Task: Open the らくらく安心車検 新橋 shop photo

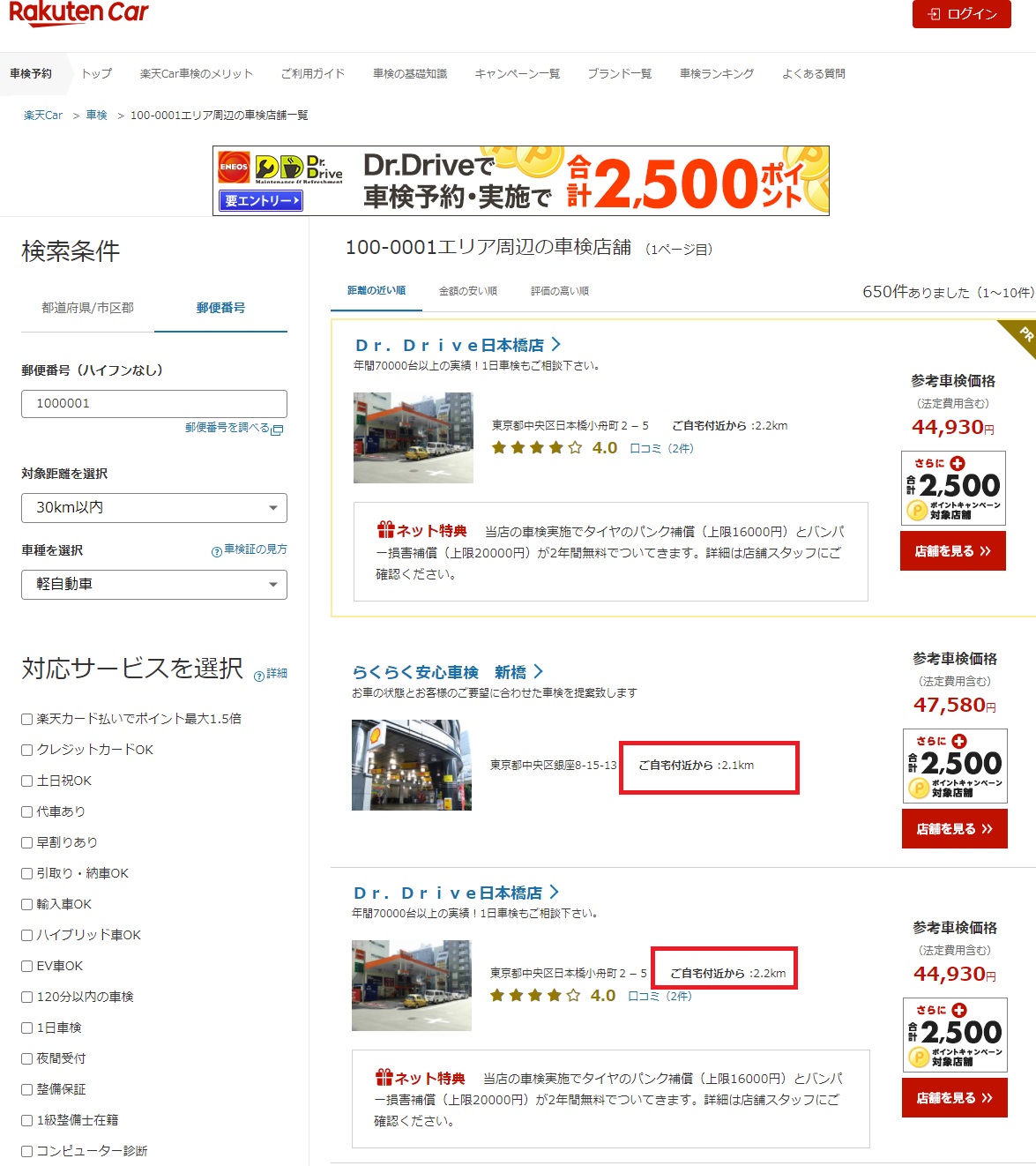Action: coord(412,765)
